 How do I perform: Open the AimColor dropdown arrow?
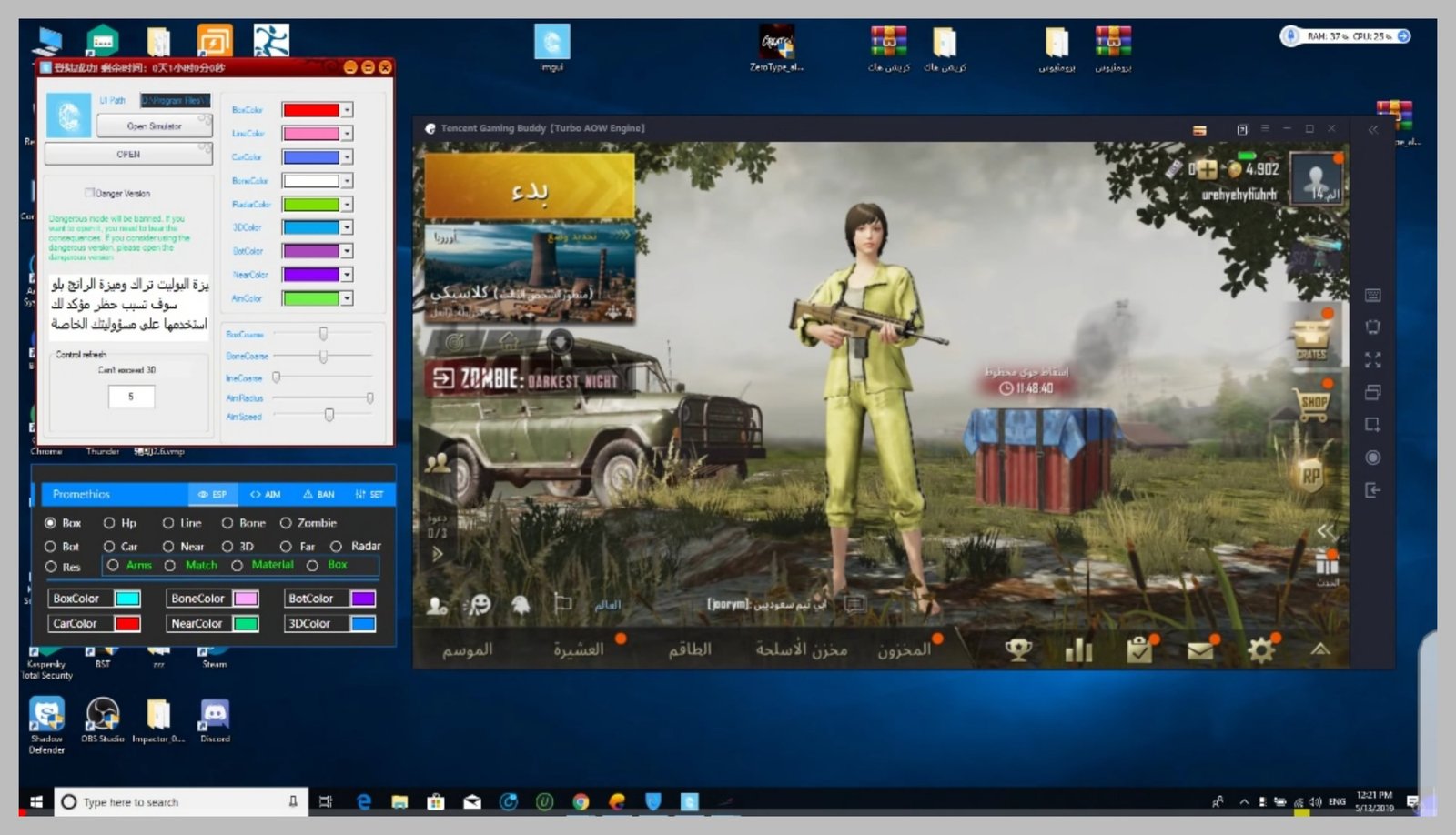point(347,298)
